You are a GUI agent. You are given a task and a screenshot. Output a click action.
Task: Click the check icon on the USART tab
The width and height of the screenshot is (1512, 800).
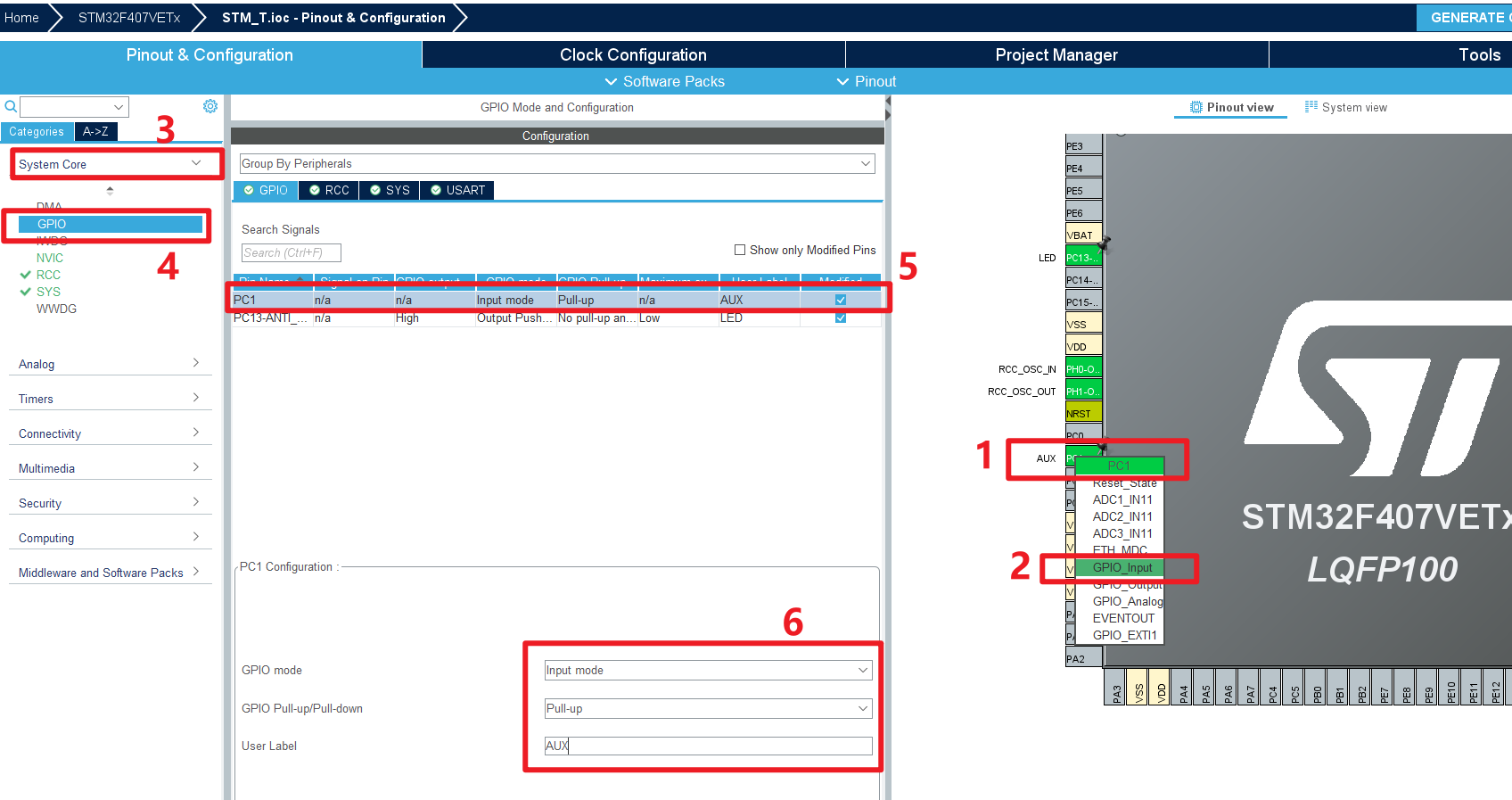pyautogui.click(x=436, y=190)
